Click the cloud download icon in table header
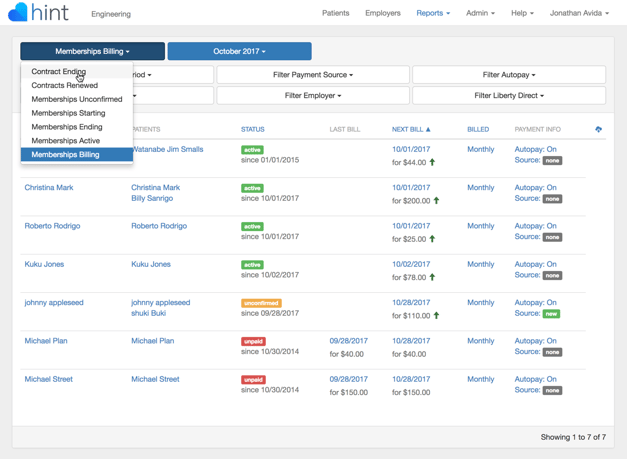This screenshot has height=459, width=627. click(598, 129)
